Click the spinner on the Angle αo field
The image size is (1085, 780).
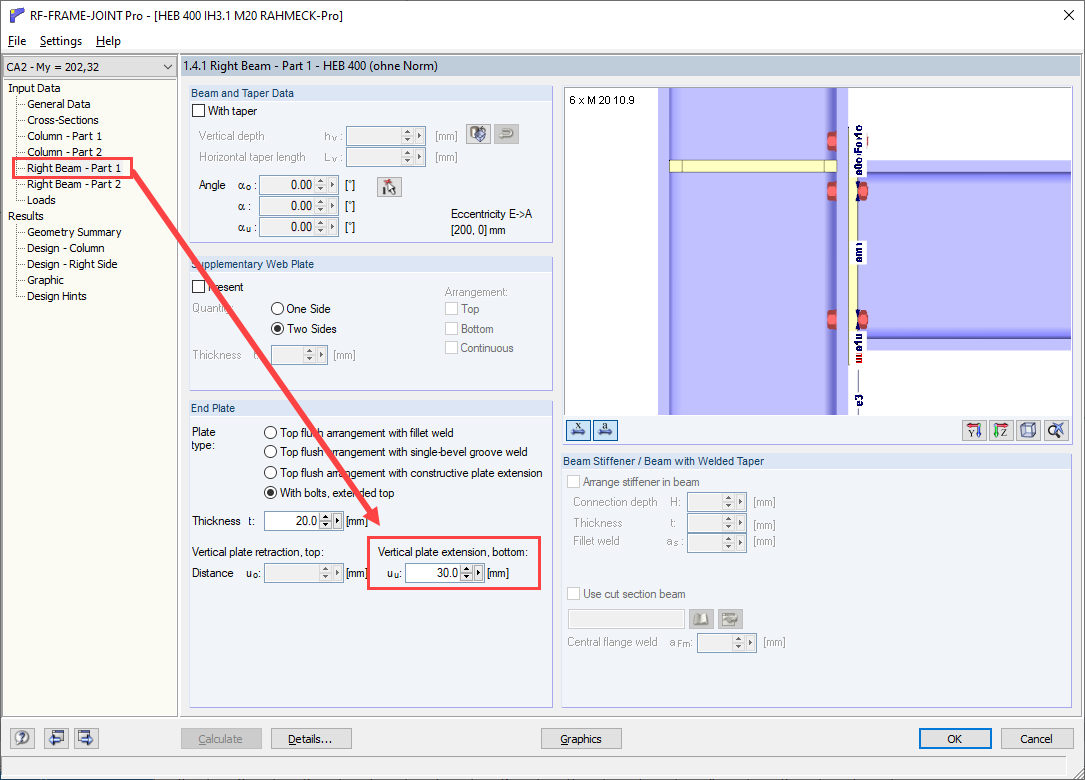click(320, 185)
